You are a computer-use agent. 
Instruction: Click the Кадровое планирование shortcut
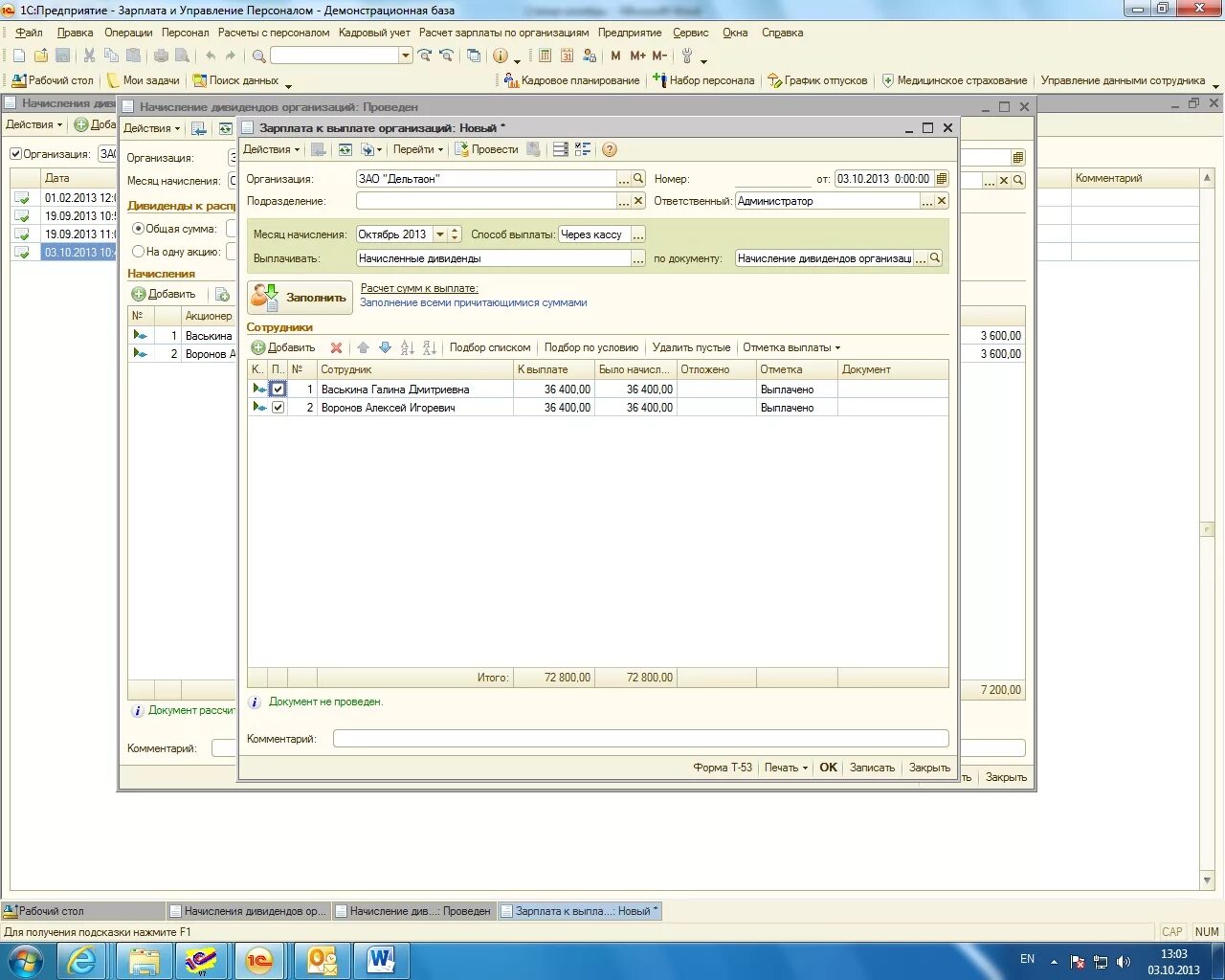(x=571, y=80)
